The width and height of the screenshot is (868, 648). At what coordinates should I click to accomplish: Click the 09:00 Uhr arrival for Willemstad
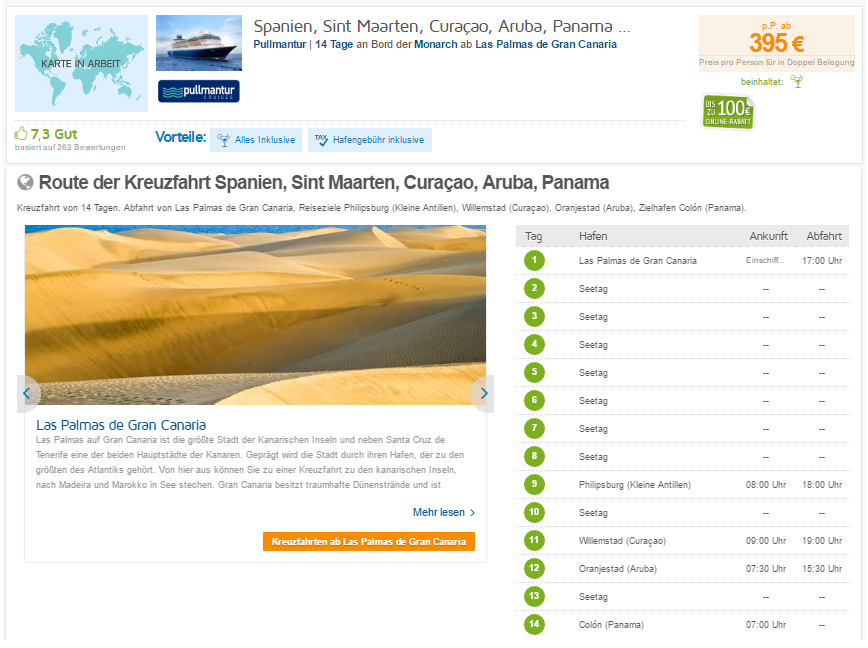[766, 541]
